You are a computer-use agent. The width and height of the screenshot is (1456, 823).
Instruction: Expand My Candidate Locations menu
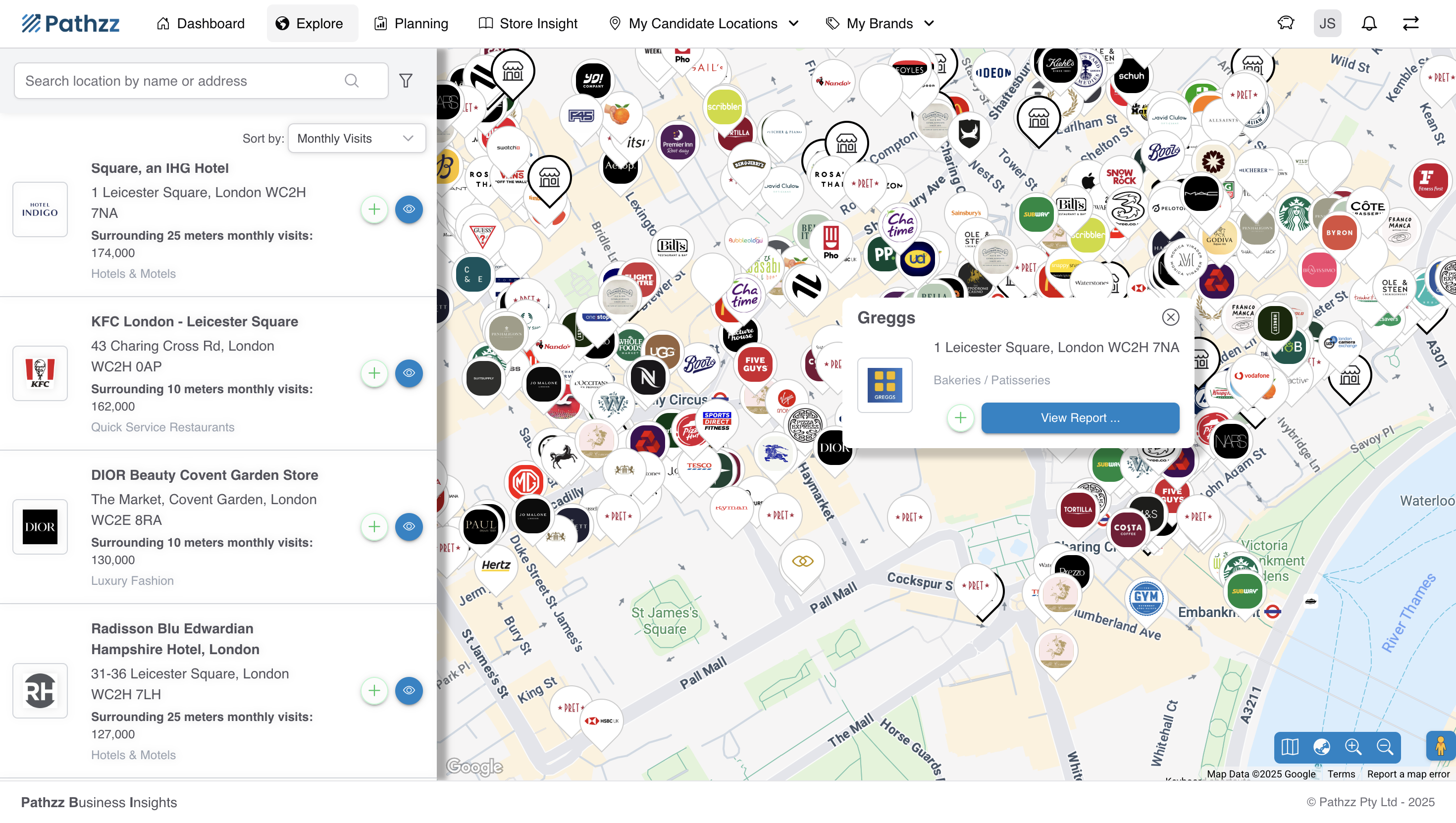pos(704,23)
